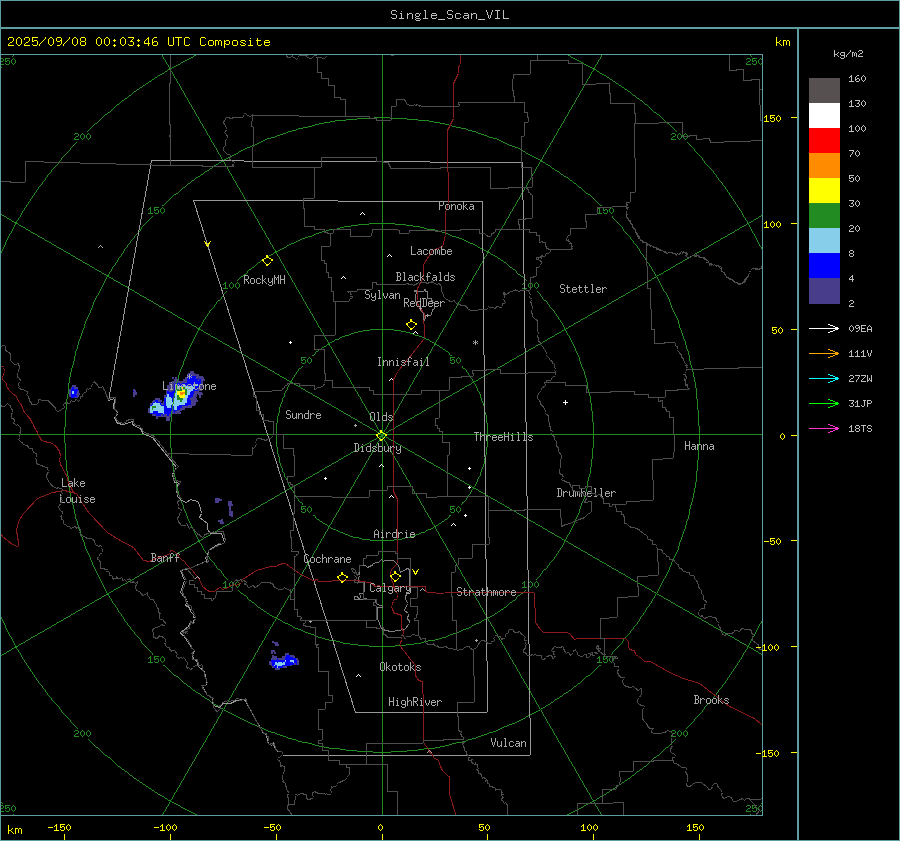
Task: Click the yellow diamond marker above Calgary
Action: pyautogui.click(x=395, y=576)
